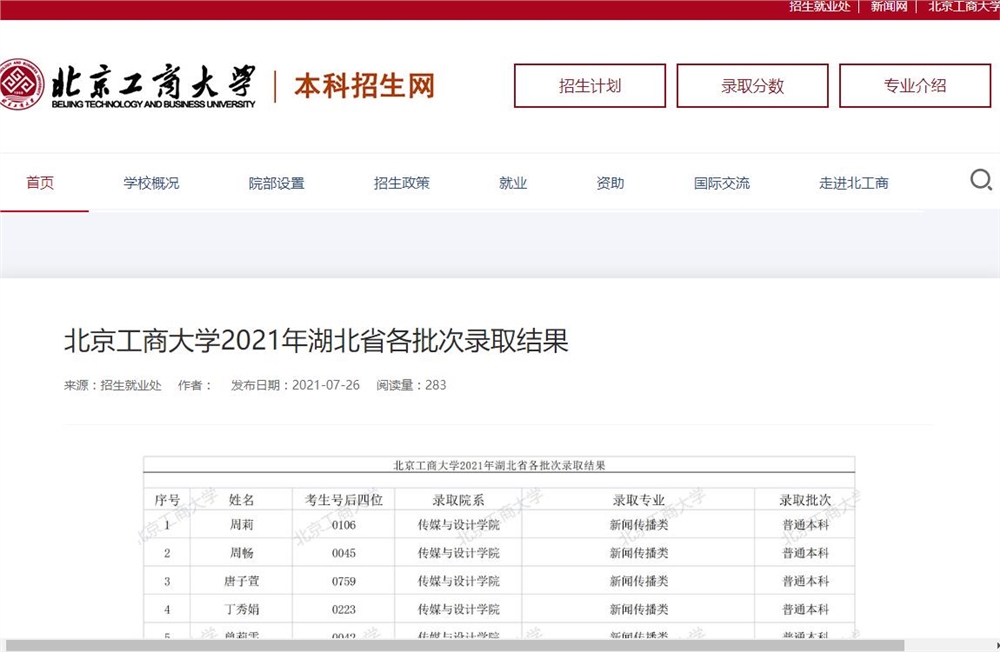Click the name cell 丁秀娟
This screenshot has height=652, width=1000.
242,609
